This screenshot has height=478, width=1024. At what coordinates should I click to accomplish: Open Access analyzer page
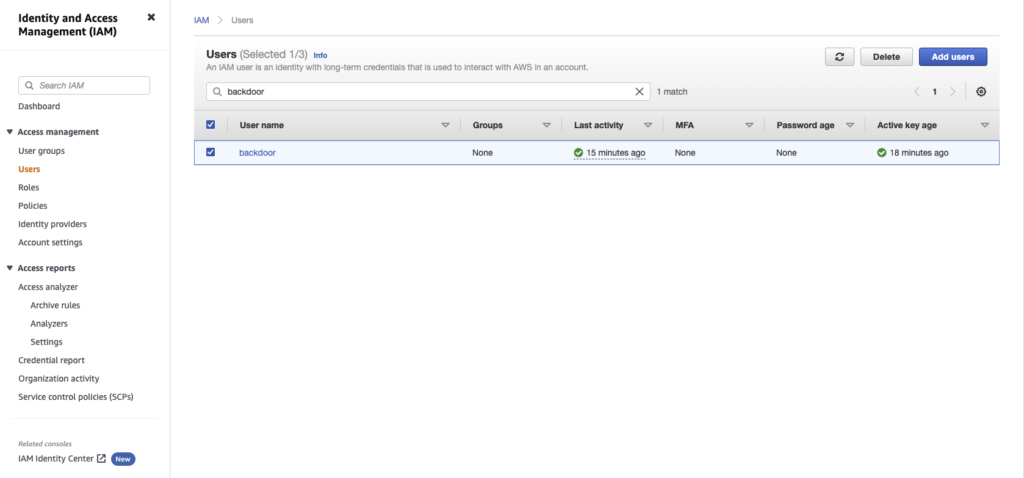[48, 287]
